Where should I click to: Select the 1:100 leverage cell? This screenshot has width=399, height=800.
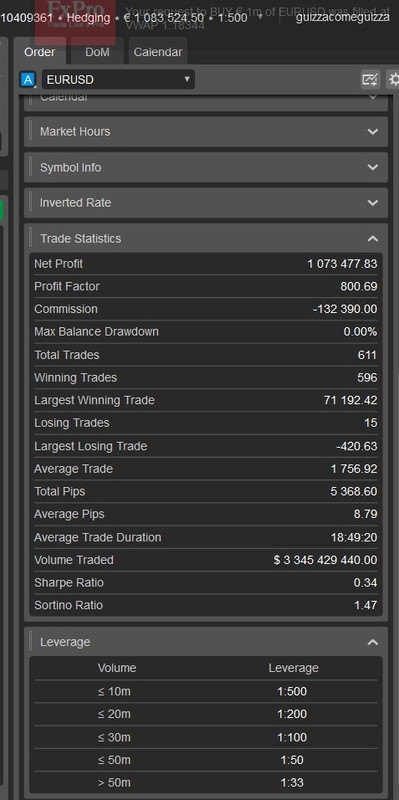292,737
